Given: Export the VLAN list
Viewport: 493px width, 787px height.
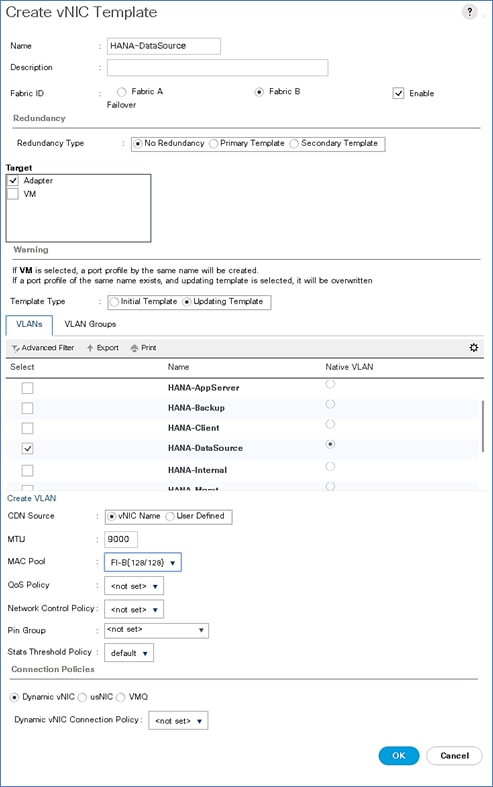Looking at the screenshot, I should tap(103, 348).
